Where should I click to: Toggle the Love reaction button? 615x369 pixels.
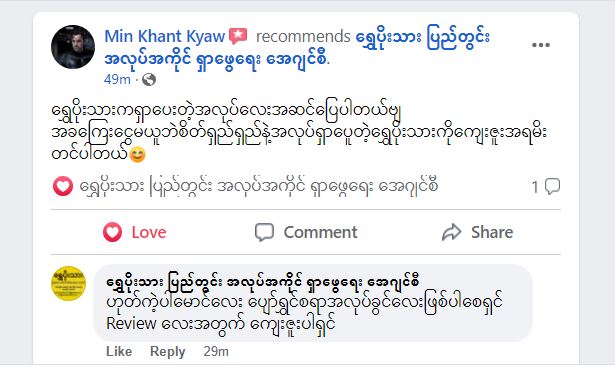click(135, 232)
